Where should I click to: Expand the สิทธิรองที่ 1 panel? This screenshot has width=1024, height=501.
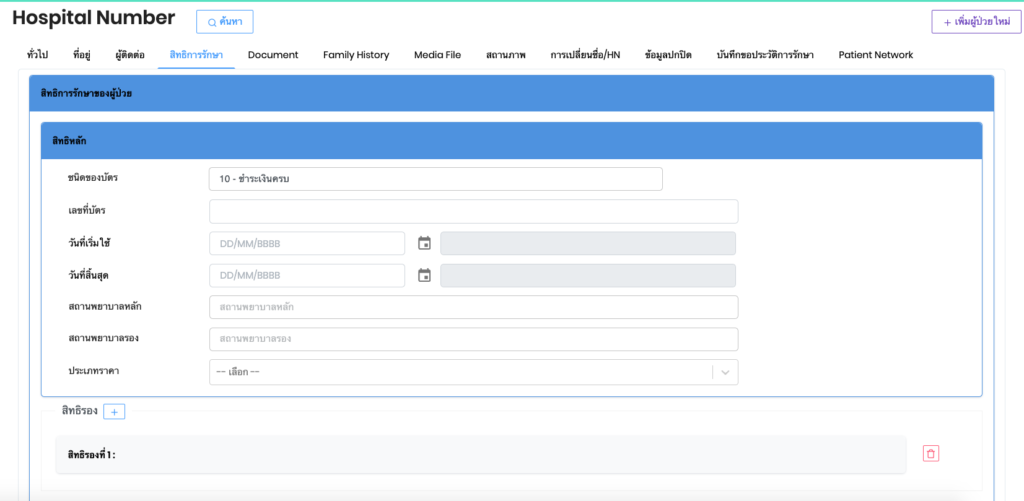pos(480,454)
